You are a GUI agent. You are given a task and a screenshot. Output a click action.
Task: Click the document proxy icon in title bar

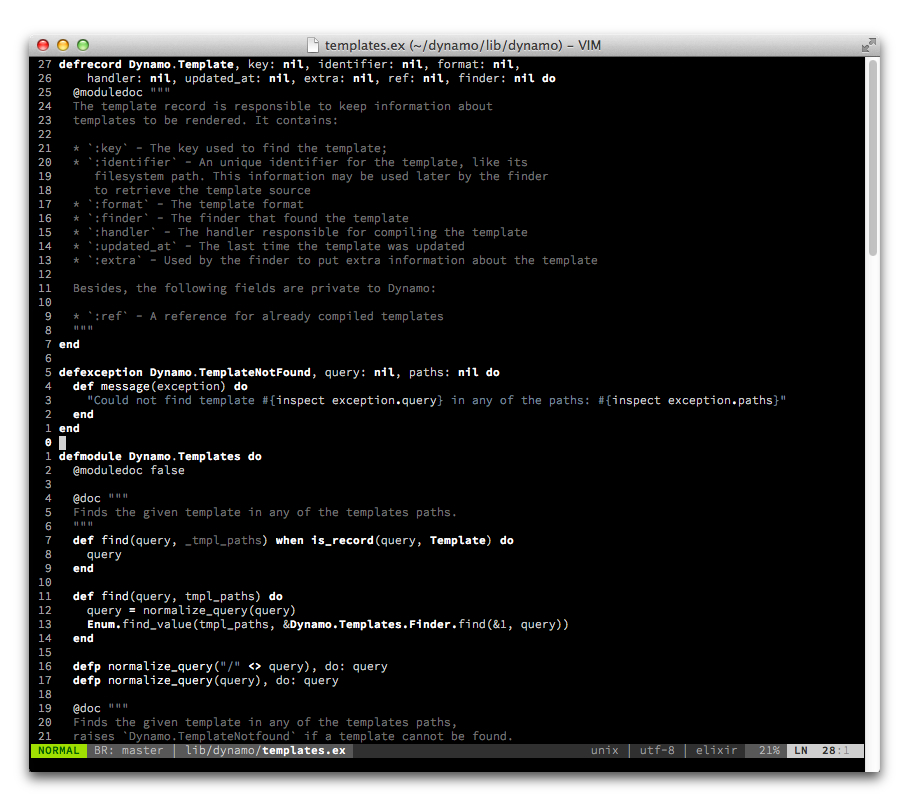[x=312, y=45]
